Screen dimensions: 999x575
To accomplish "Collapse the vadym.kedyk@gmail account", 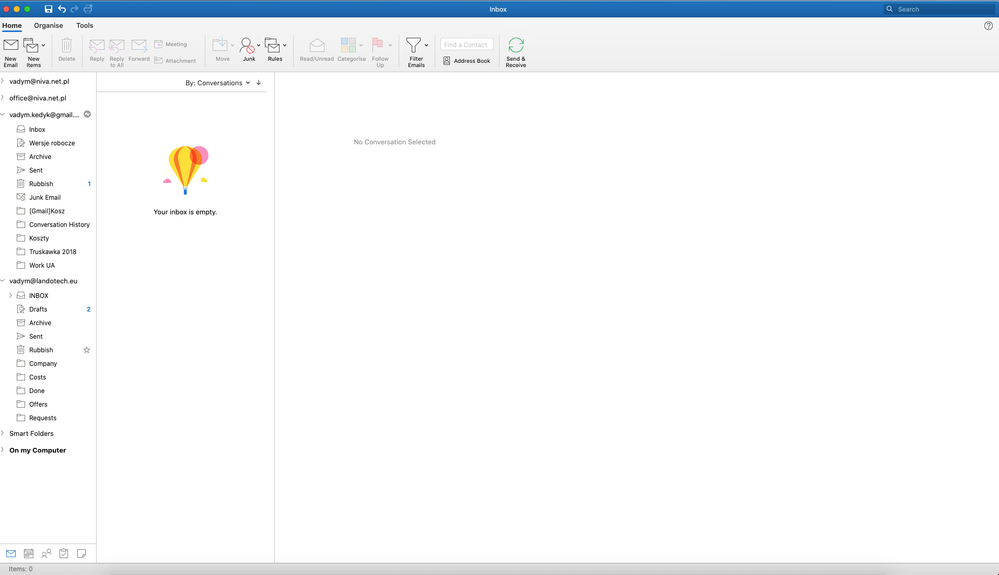I will [3, 115].
